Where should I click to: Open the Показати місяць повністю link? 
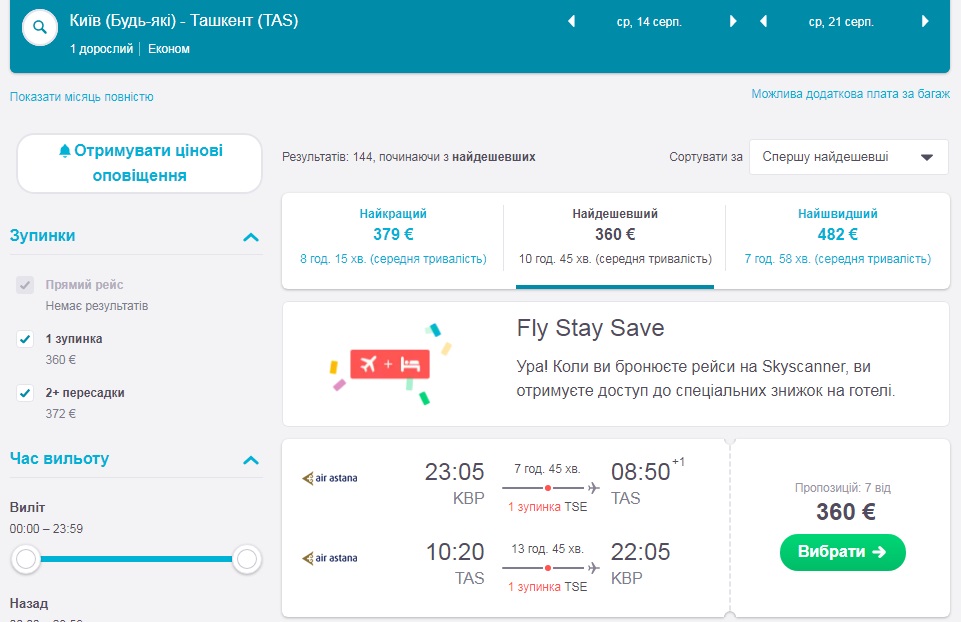coord(82,97)
